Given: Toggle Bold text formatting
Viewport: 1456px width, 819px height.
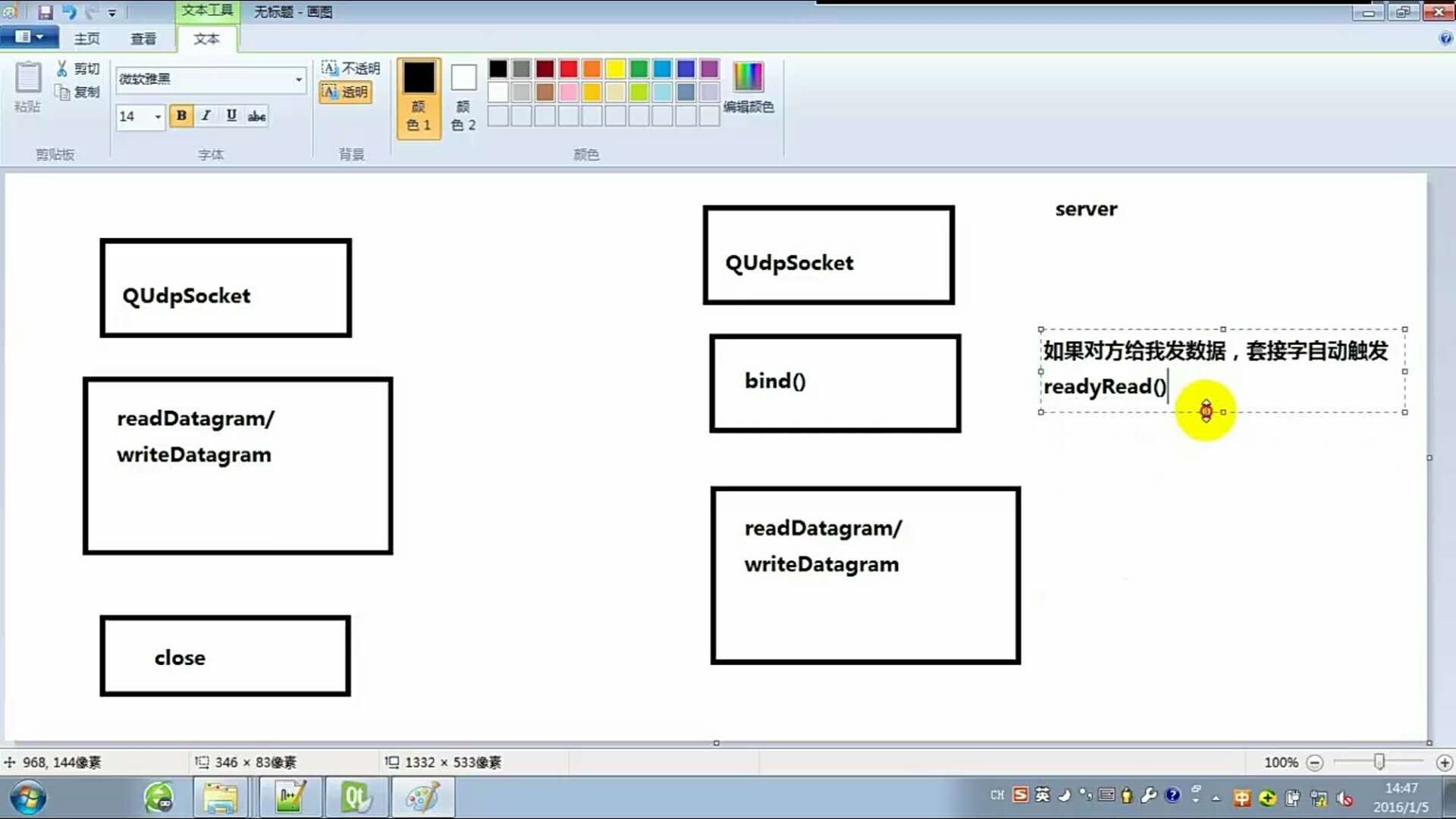Looking at the screenshot, I should tap(181, 115).
